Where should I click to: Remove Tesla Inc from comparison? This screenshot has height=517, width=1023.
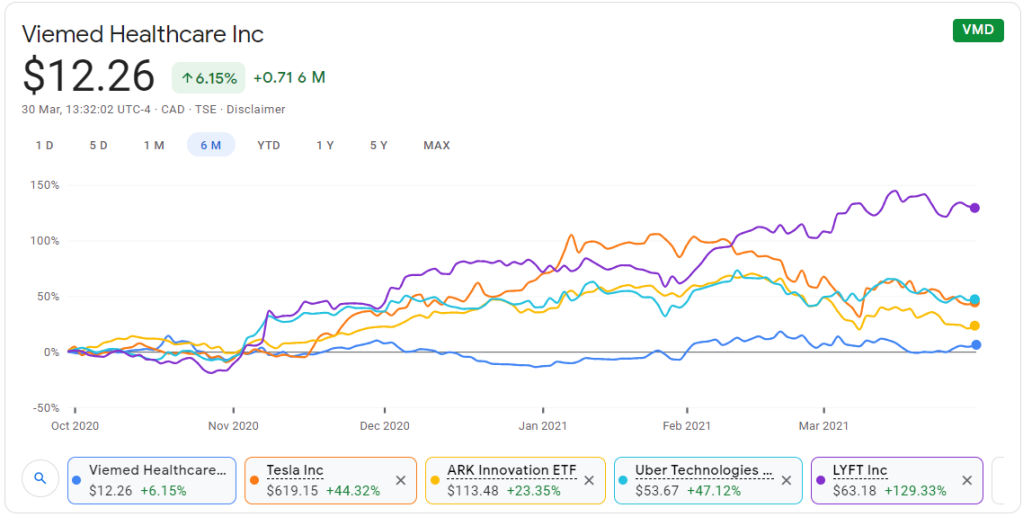[401, 480]
